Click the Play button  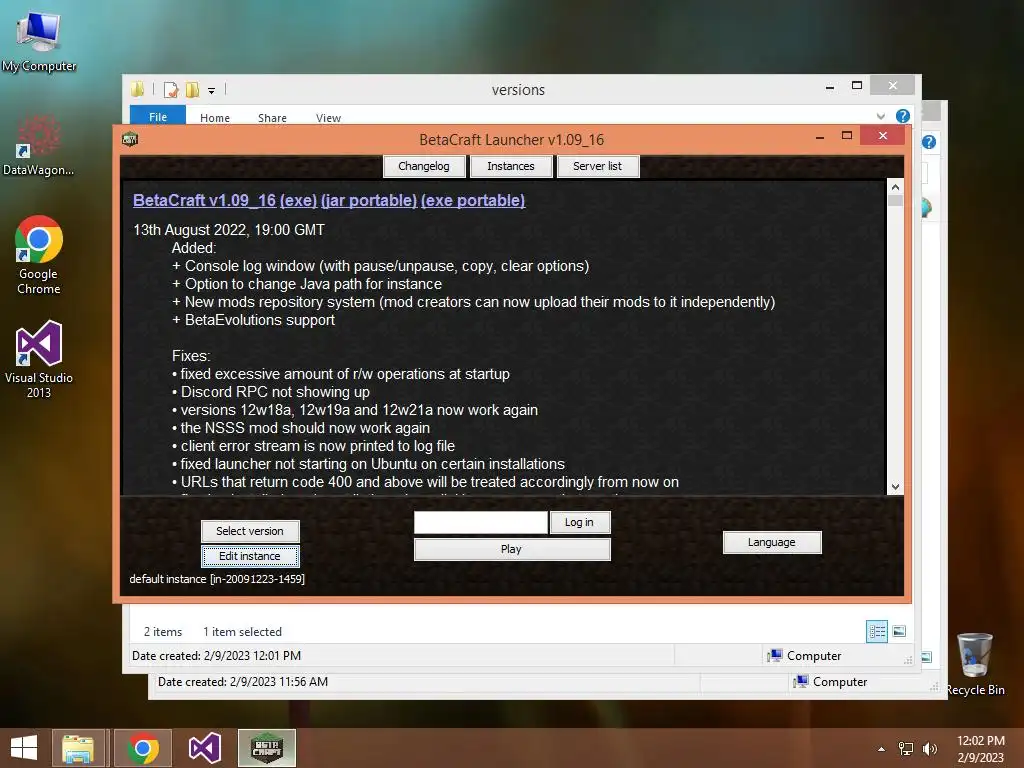click(x=512, y=549)
